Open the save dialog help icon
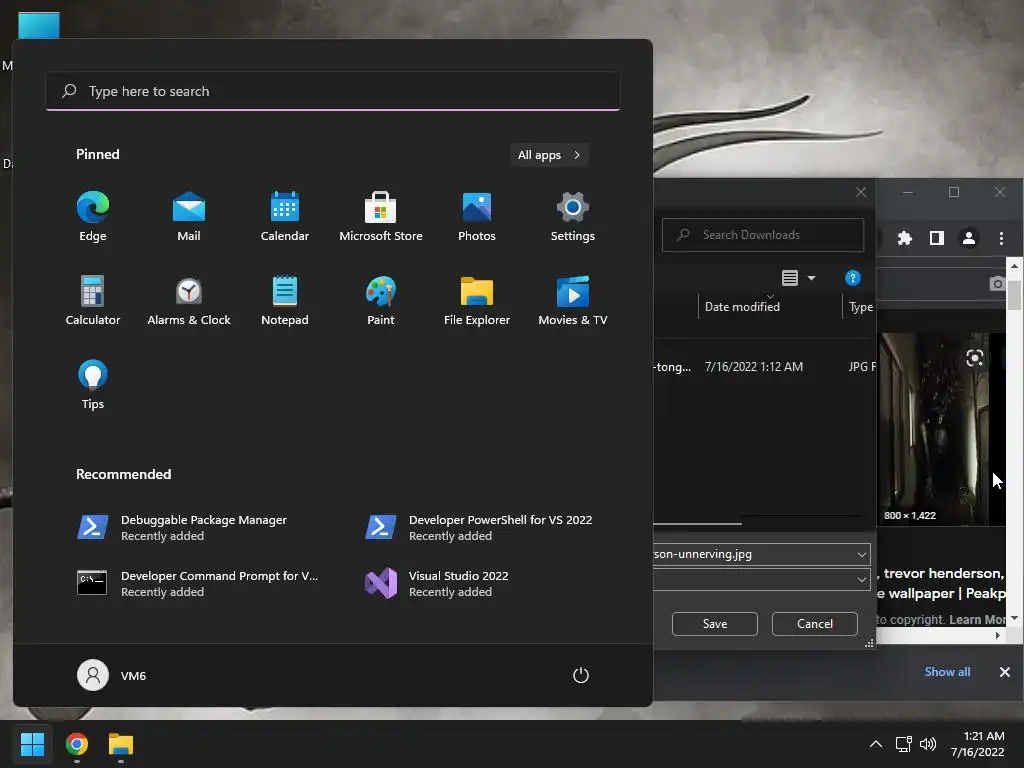The width and height of the screenshot is (1024, 768). click(852, 278)
